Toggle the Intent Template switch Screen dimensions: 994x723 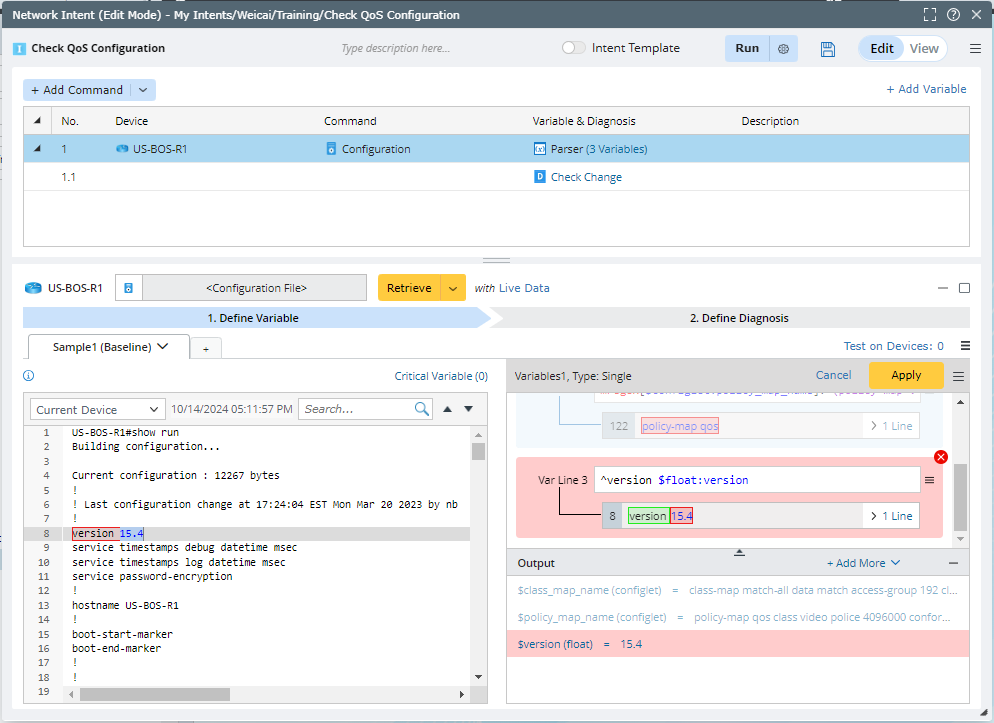pyautogui.click(x=573, y=48)
